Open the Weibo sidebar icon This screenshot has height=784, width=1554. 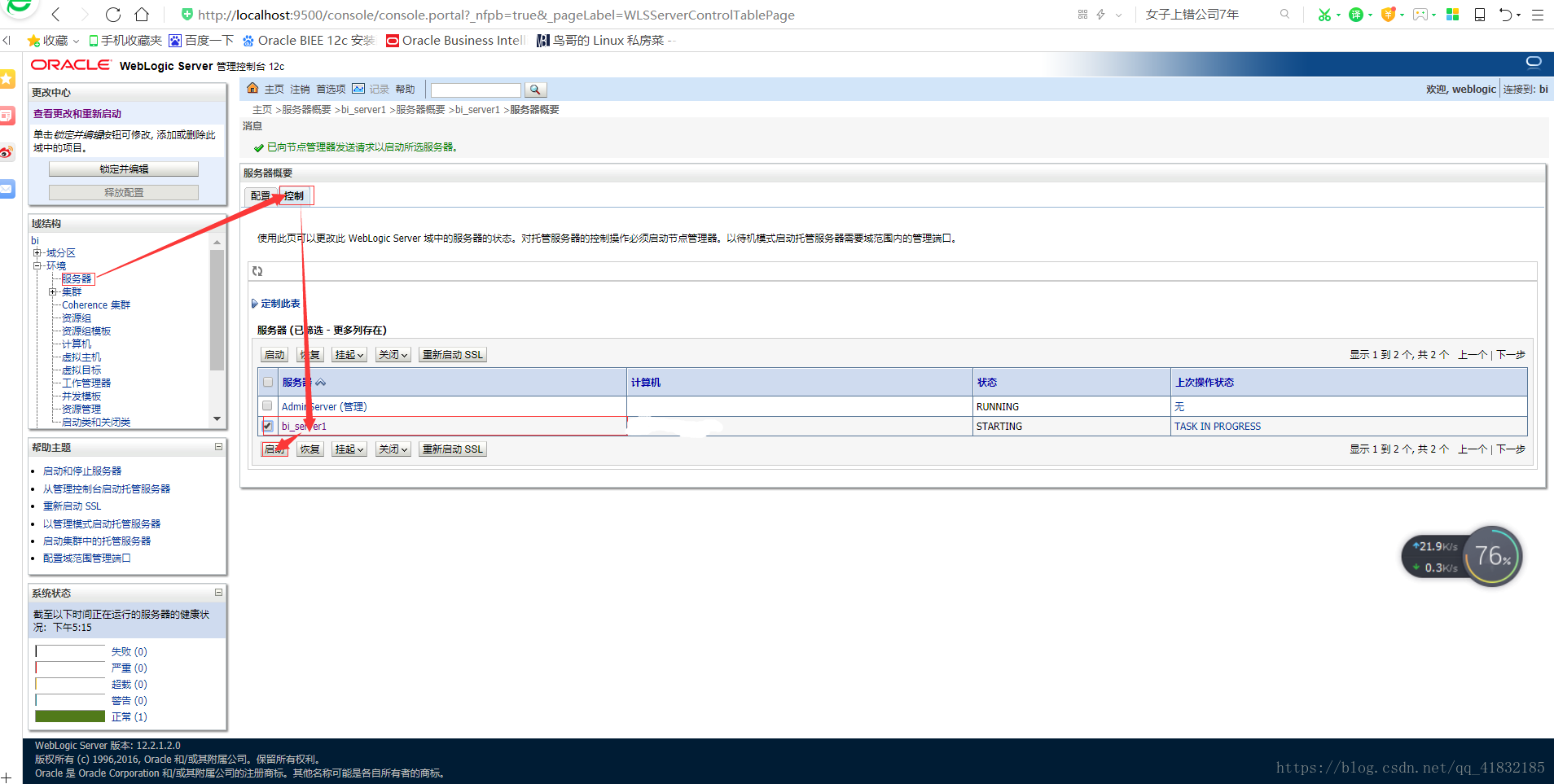pos(7,152)
